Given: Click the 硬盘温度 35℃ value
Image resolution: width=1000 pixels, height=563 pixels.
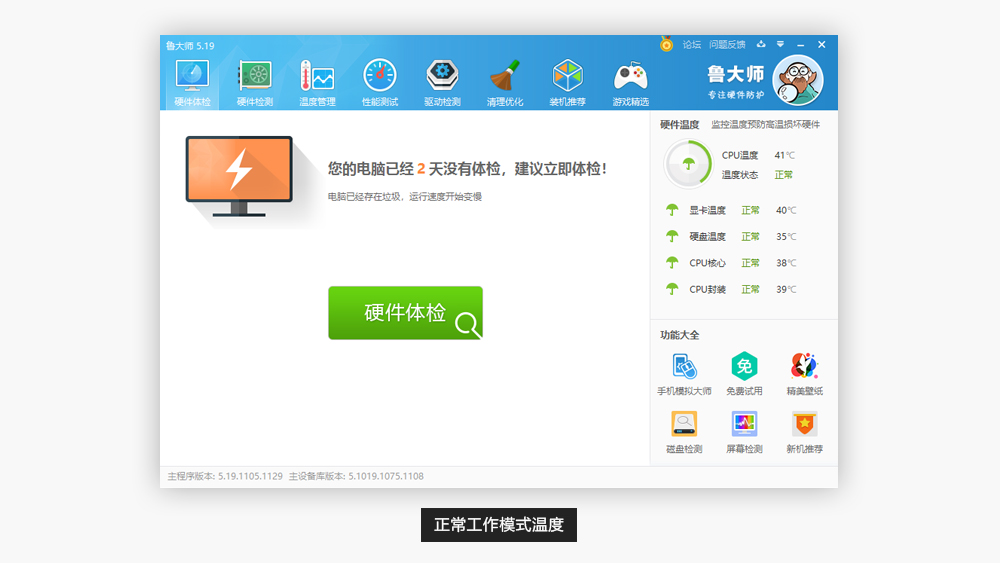Looking at the screenshot, I should (786, 236).
